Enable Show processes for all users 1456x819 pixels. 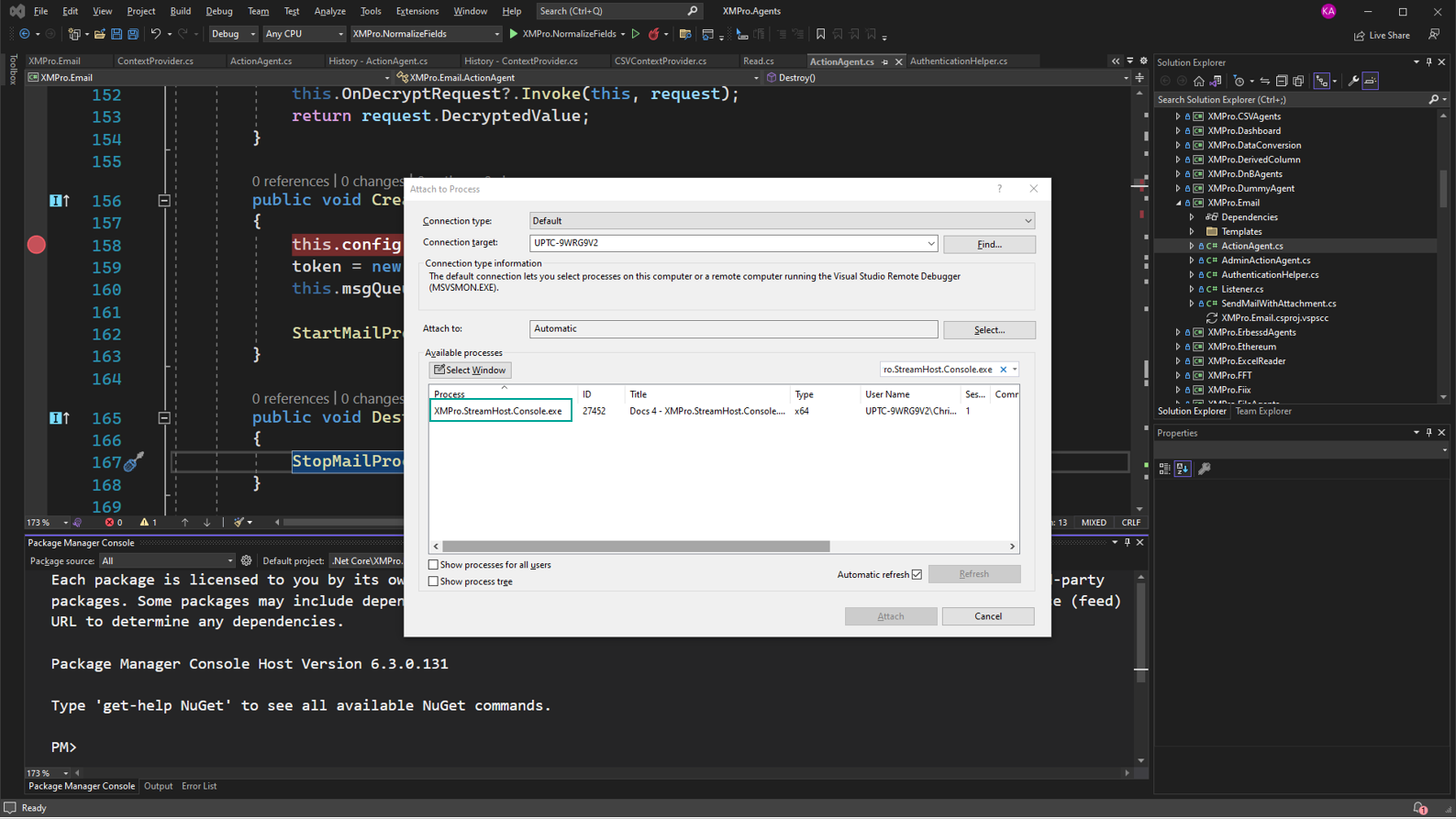(433, 565)
